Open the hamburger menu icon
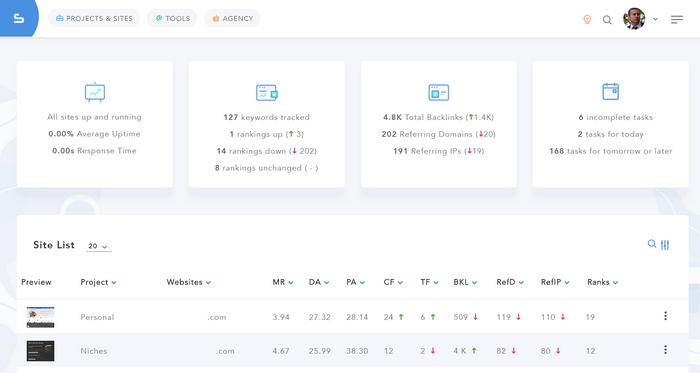The image size is (700, 373). (677, 20)
